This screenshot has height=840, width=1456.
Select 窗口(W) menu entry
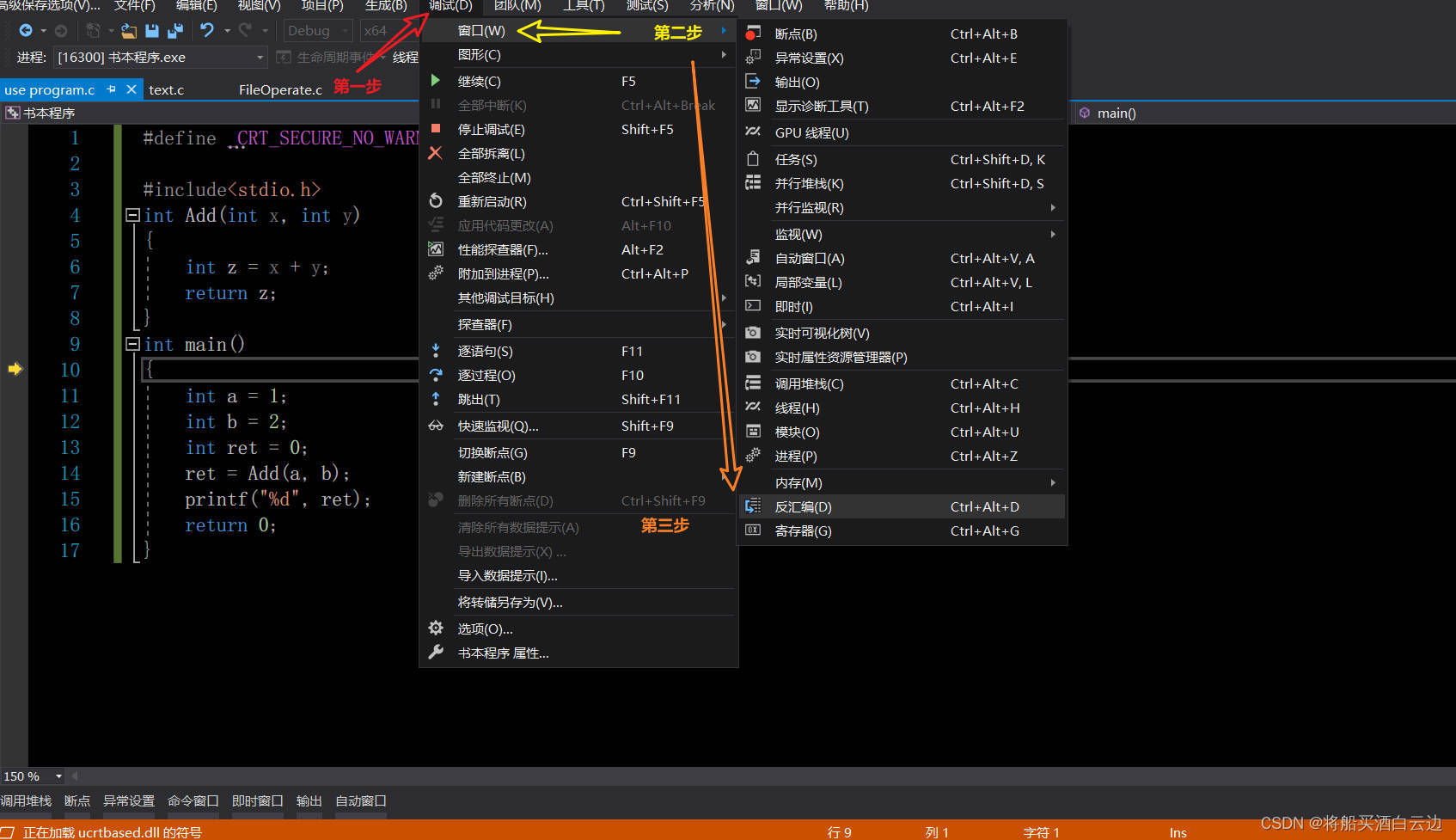(578, 31)
